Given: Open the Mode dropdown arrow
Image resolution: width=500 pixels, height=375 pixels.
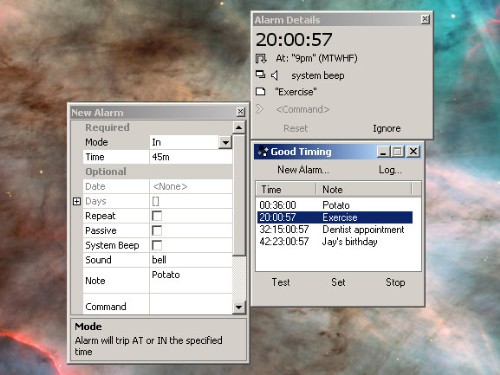Looking at the screenshot, I should coord(226,143).
